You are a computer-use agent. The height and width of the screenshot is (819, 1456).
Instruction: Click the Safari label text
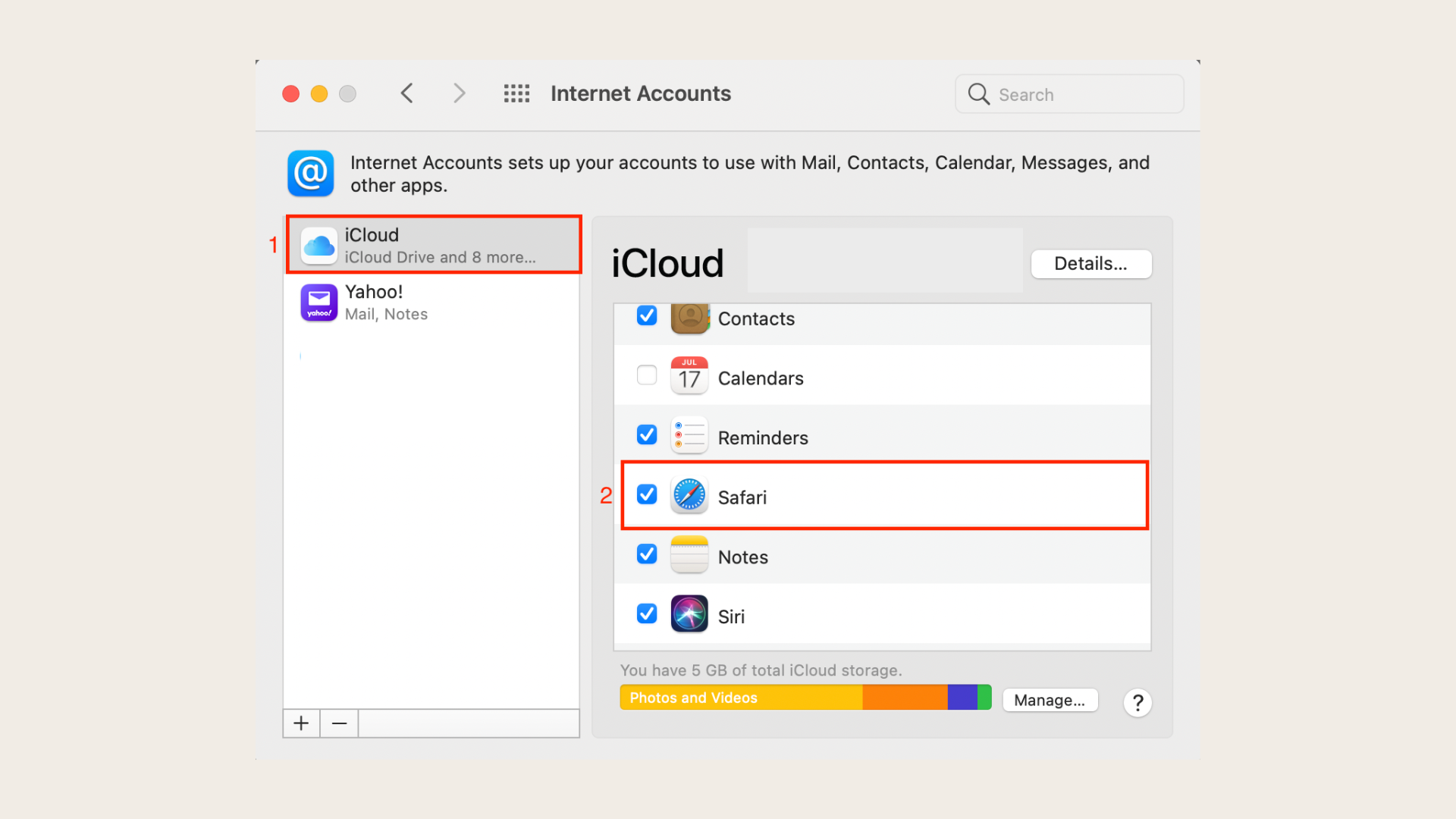[742, 497]
